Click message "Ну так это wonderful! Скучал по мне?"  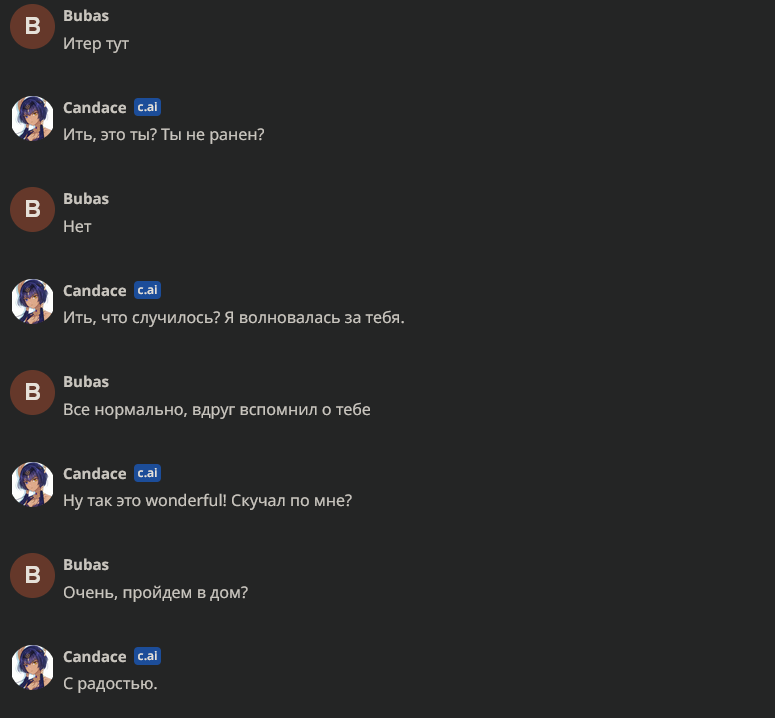pos(208,501)
